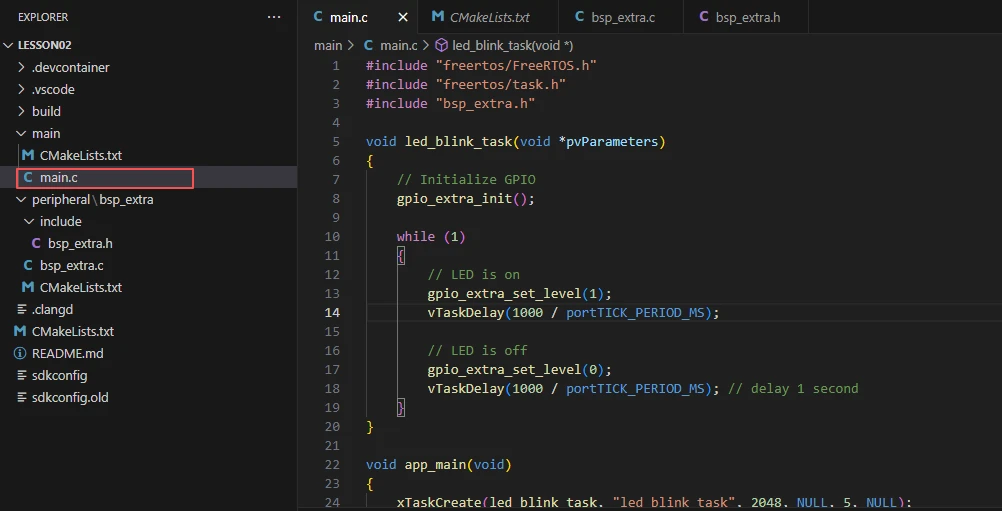The width and height of the screenshot is (1002, 511).
Task: Click line number 14 in the gutter
Action: click(x=331, y=312)
